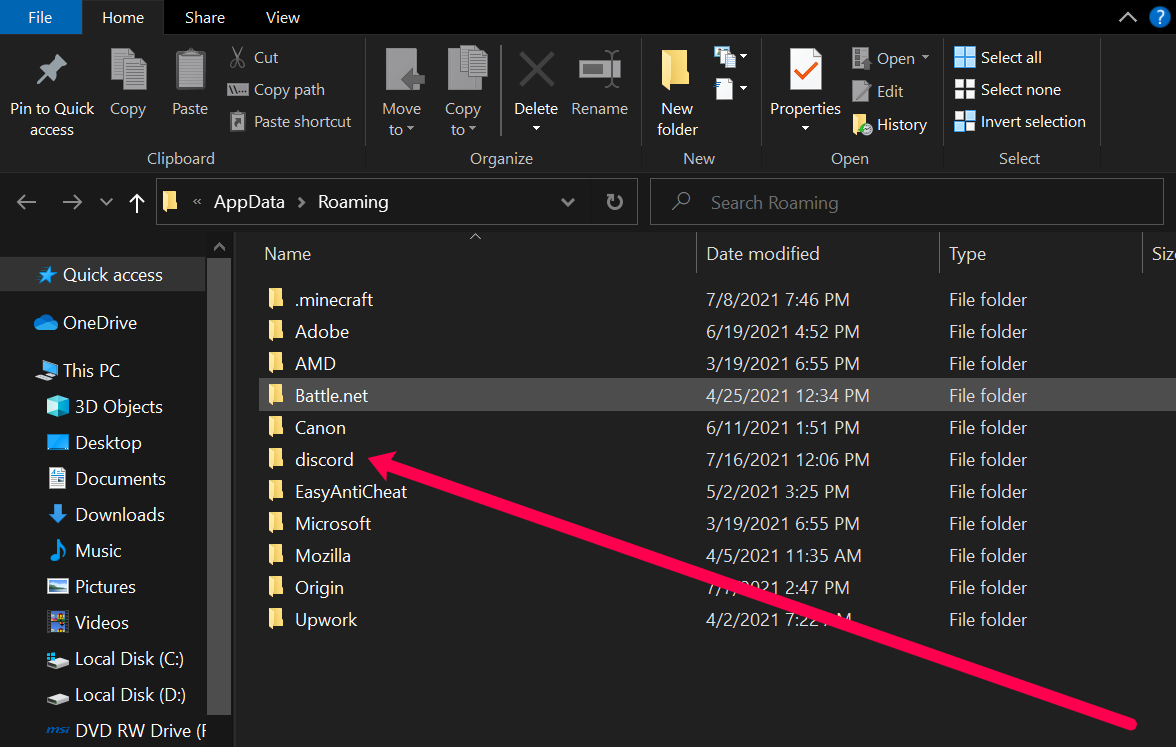Click AppData in the breadcrumb path
The height and width of the screenshot is (747, 1176).
(249, 202)
